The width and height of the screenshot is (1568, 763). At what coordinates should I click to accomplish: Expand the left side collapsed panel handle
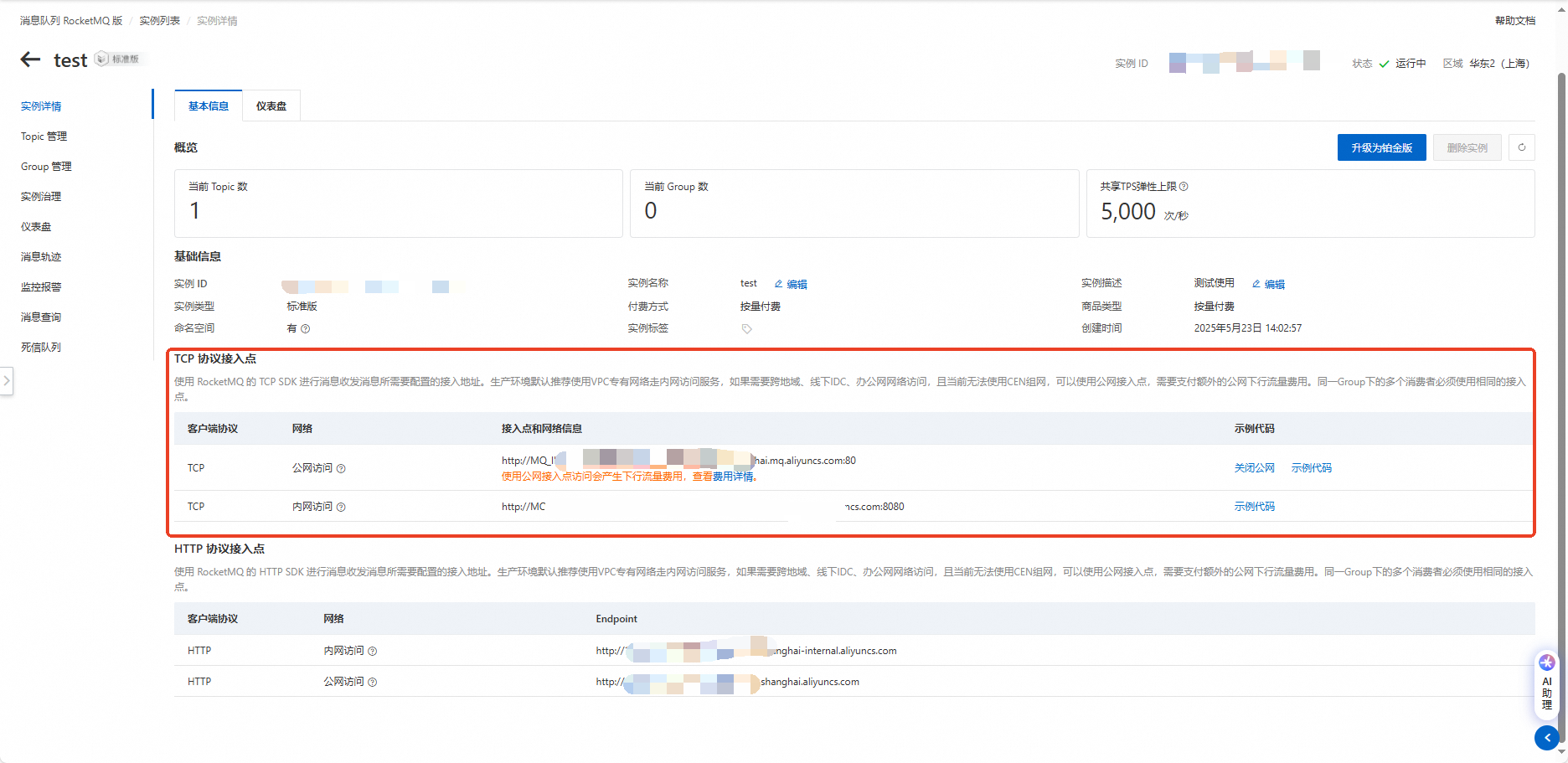pyautogui.click(x=7, y=381)
